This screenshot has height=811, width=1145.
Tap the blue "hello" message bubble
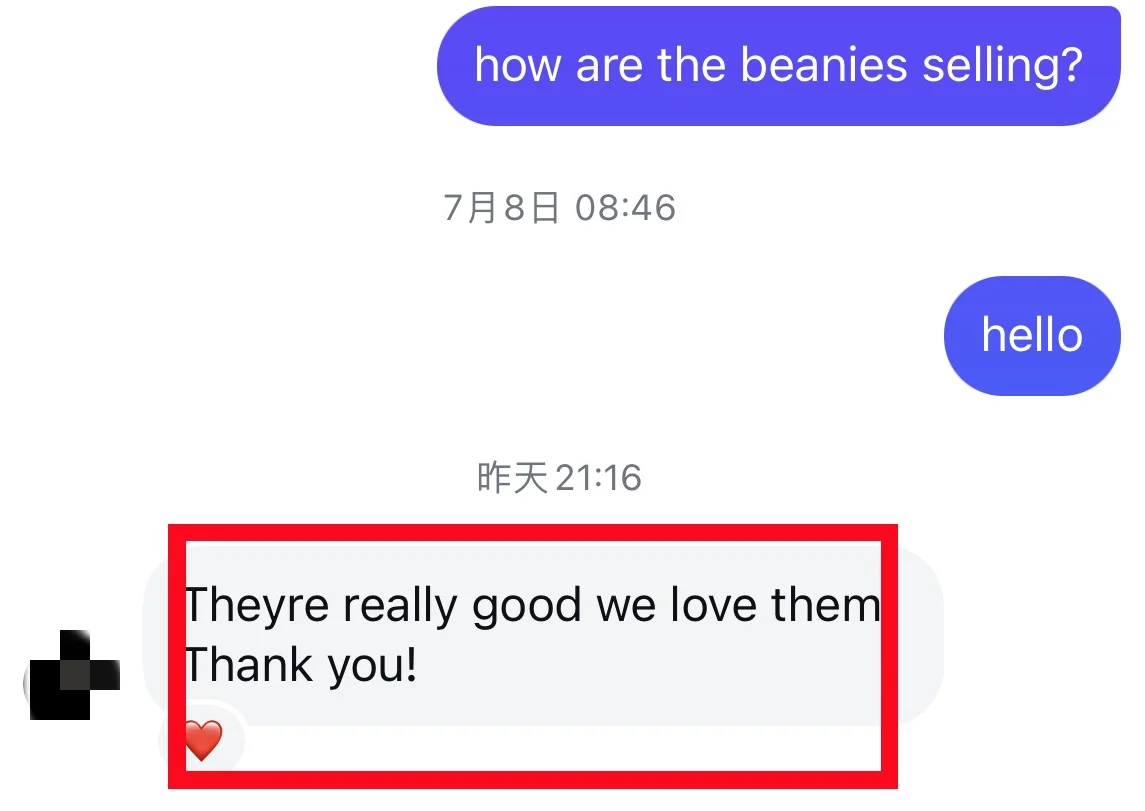click(1032, 336)
